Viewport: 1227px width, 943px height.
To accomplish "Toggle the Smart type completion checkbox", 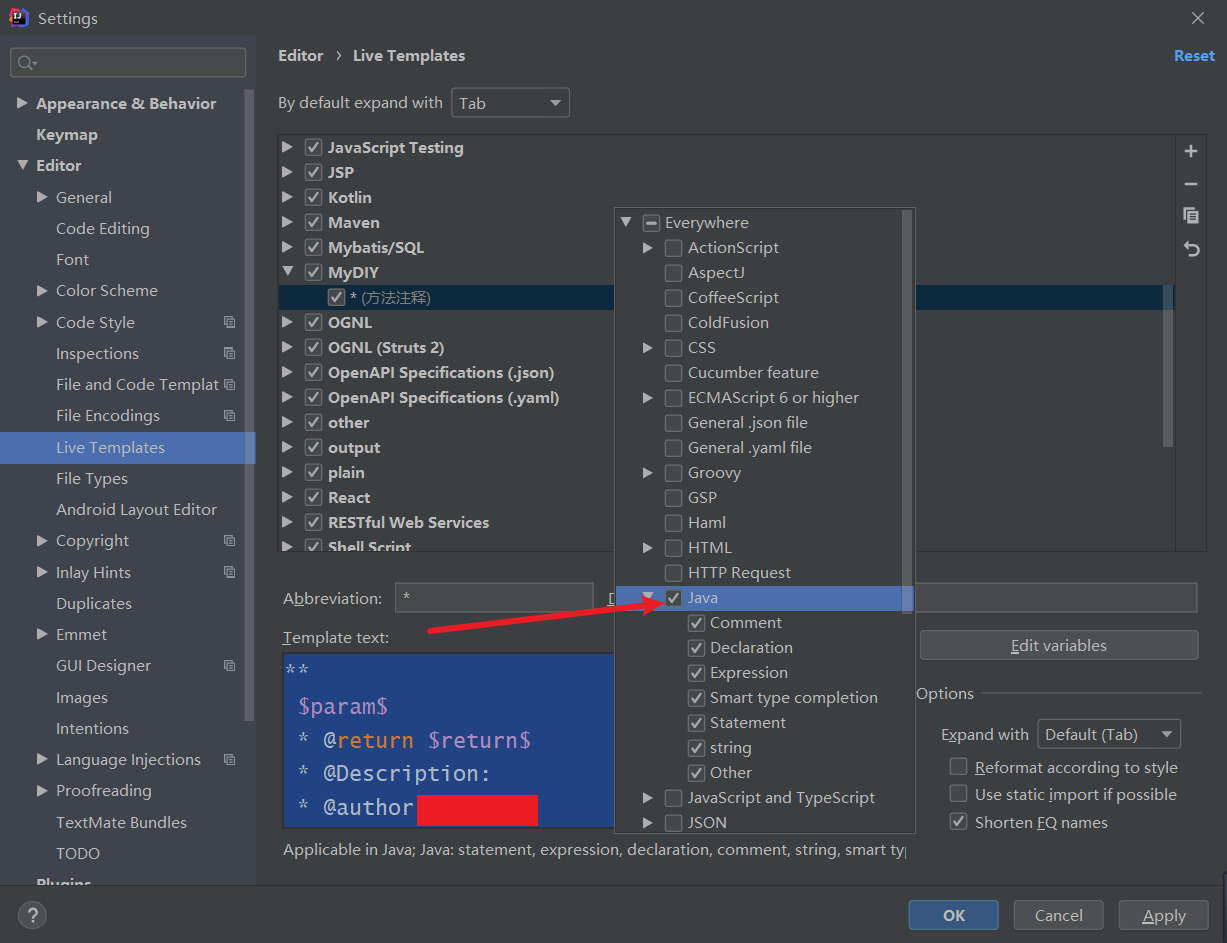I will (696, 698).
